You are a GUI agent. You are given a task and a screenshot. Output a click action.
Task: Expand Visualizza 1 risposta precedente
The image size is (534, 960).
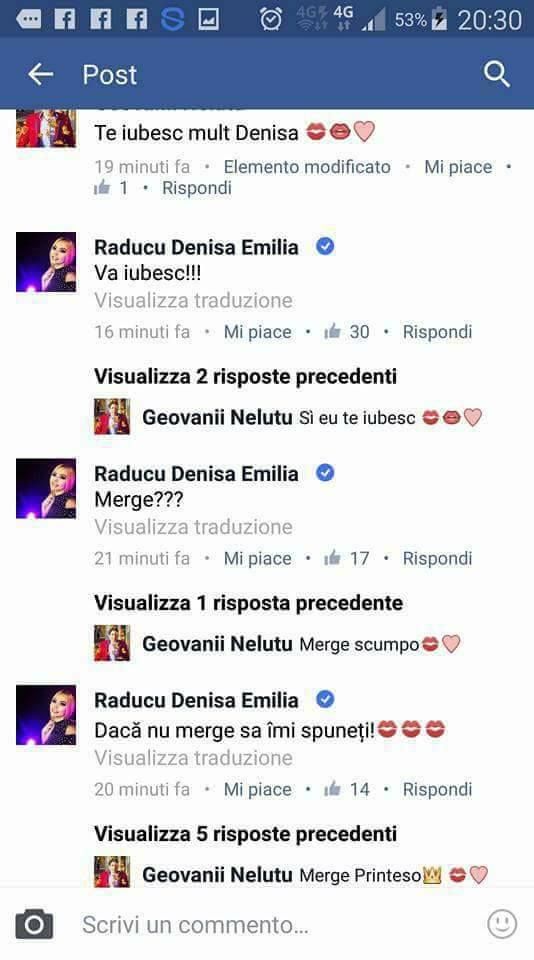(249, 602)
